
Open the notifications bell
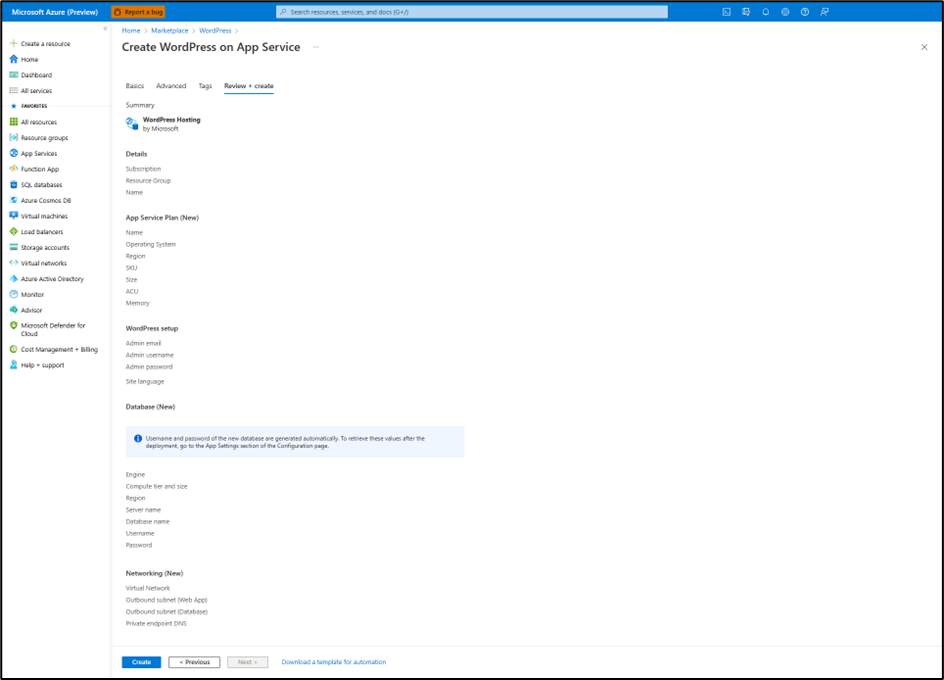[x=766, y=12]
